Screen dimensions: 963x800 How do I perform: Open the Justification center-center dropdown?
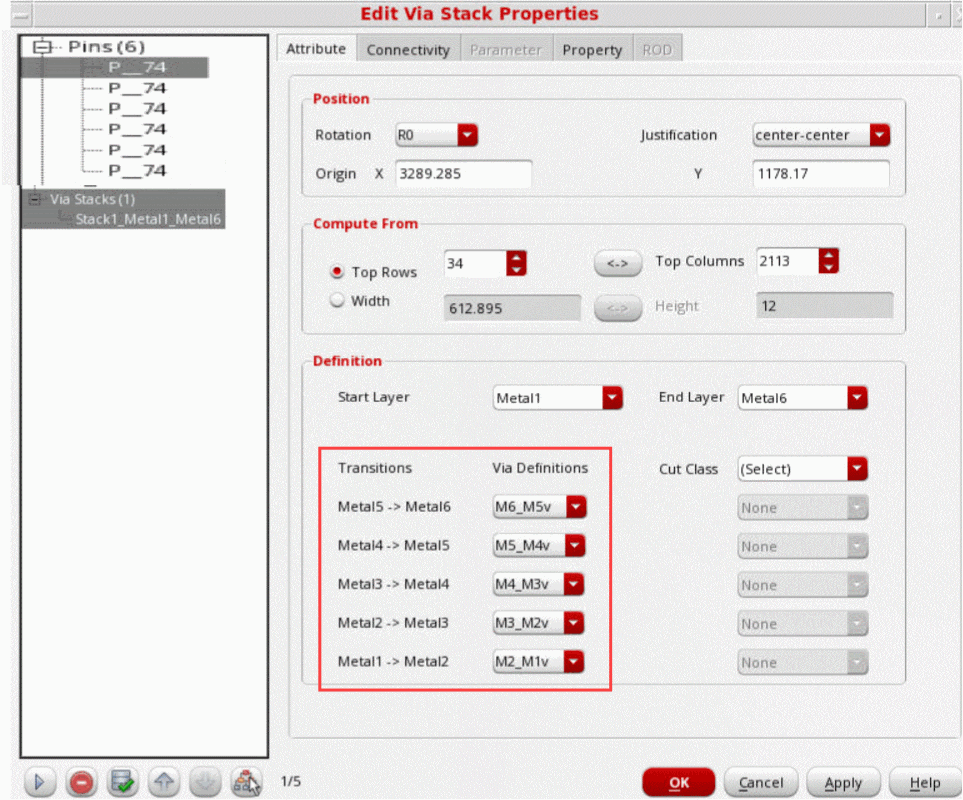tap(879, 135)
